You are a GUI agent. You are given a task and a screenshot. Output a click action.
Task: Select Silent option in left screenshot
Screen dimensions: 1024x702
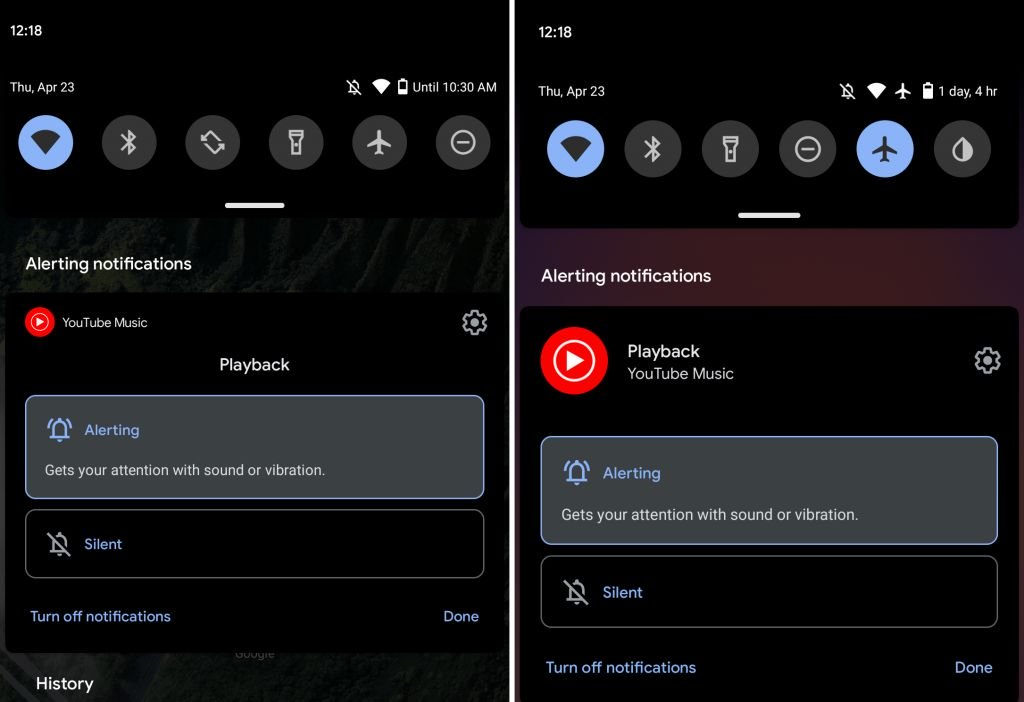[x=255, y=544]
